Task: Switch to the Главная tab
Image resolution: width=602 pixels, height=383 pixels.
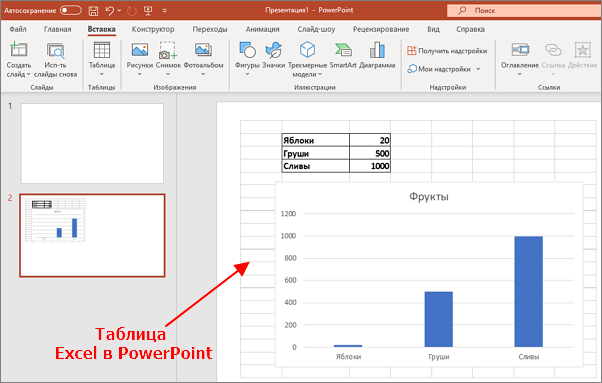Action: click(58, 29)
